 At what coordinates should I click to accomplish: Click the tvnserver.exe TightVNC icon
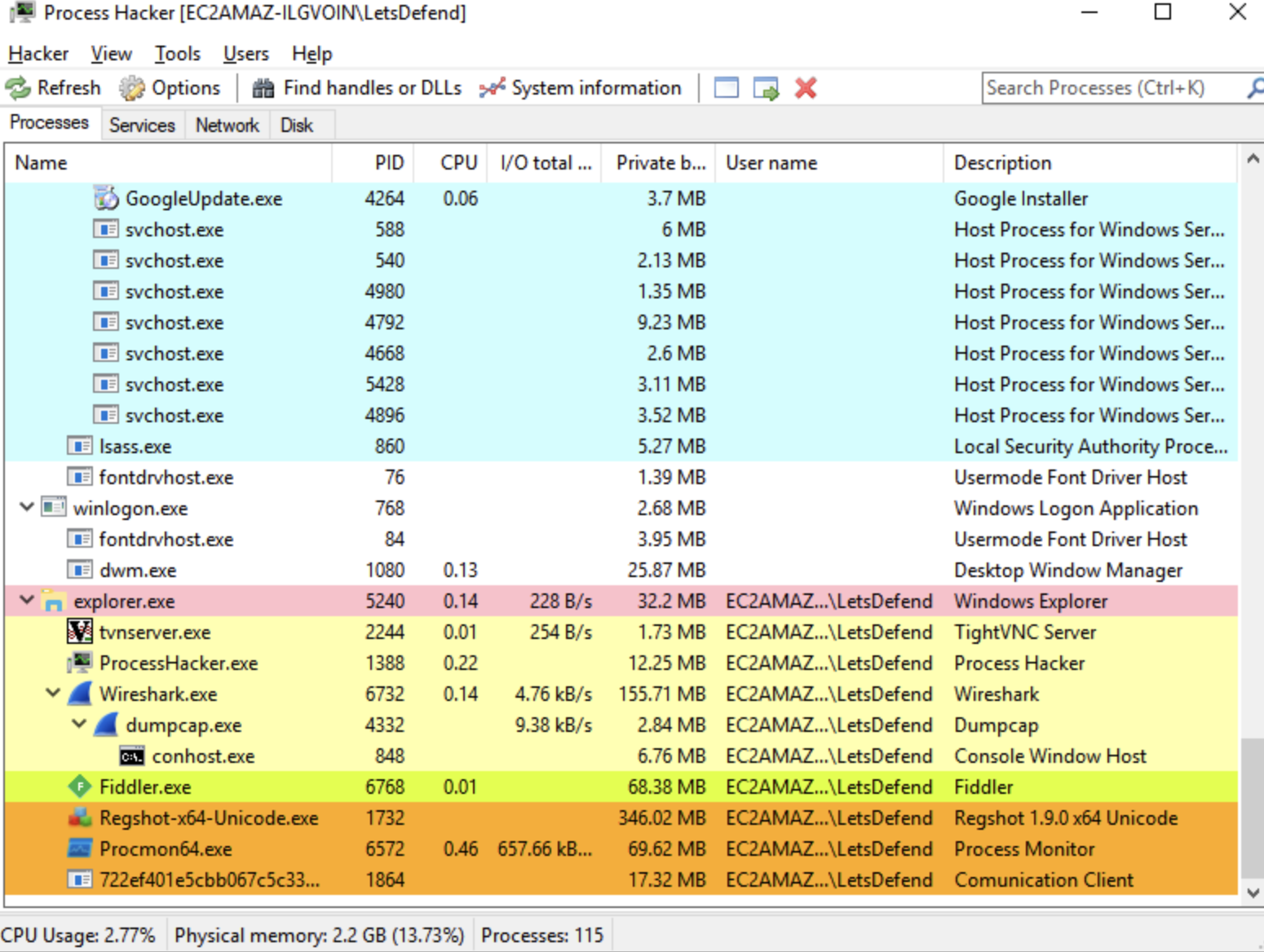(x=79, y=632)
